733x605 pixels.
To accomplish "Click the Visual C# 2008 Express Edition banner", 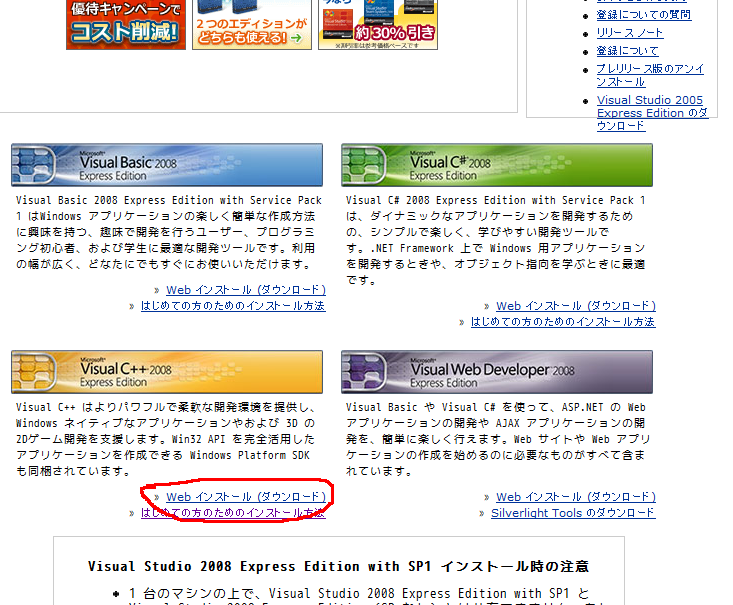I will click(497, 165).
